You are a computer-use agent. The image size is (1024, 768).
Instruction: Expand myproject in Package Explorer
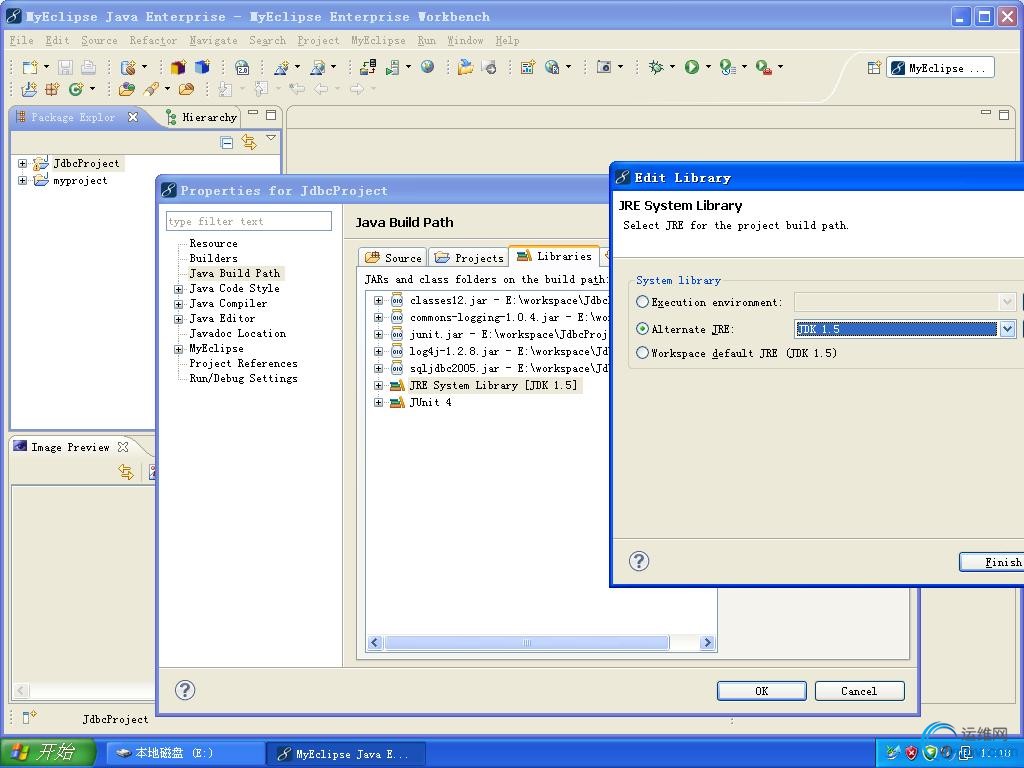pyautogui.click(x=23, y=180)
